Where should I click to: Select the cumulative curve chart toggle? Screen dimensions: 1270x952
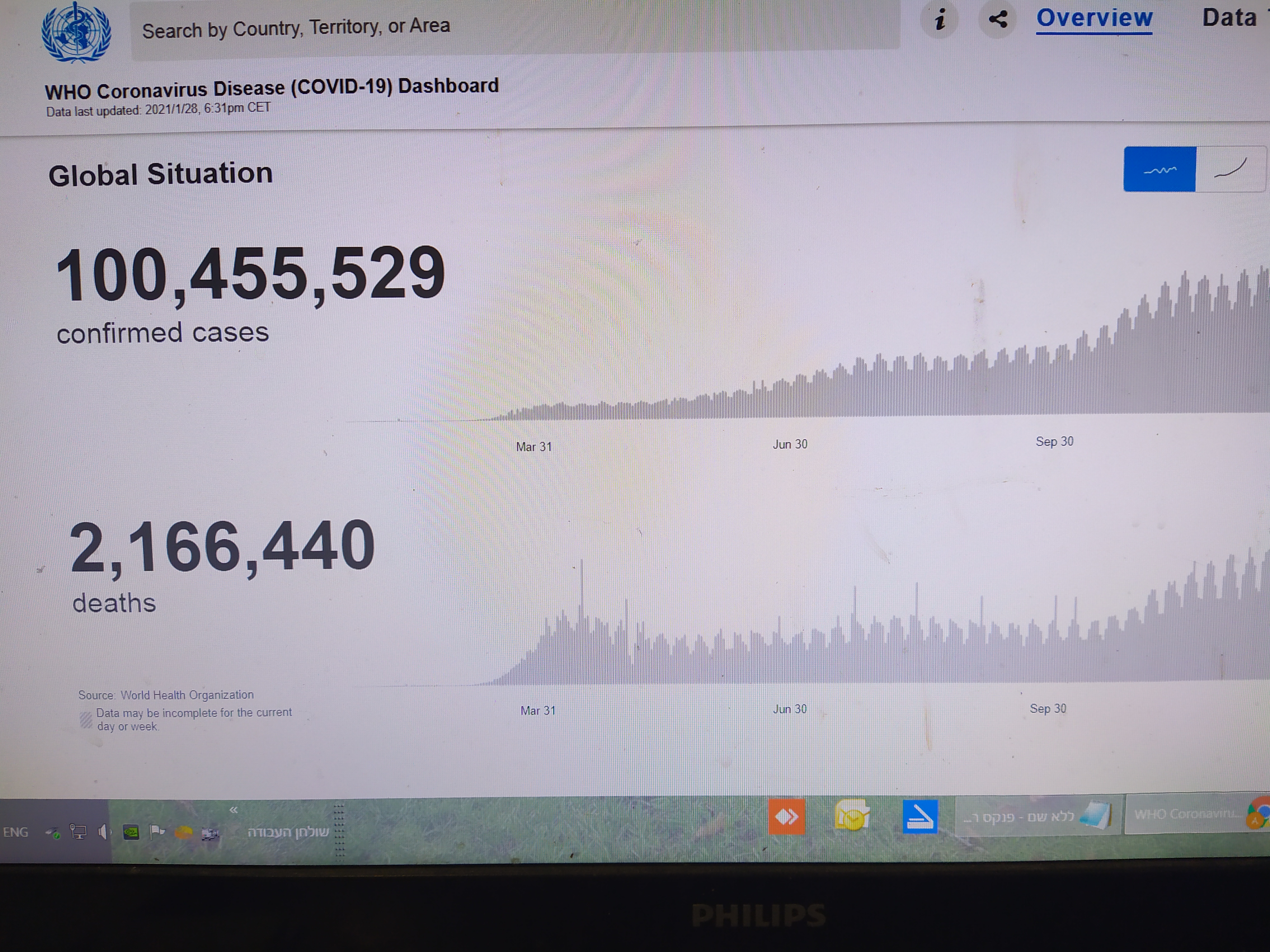(x=1231, y=169)
